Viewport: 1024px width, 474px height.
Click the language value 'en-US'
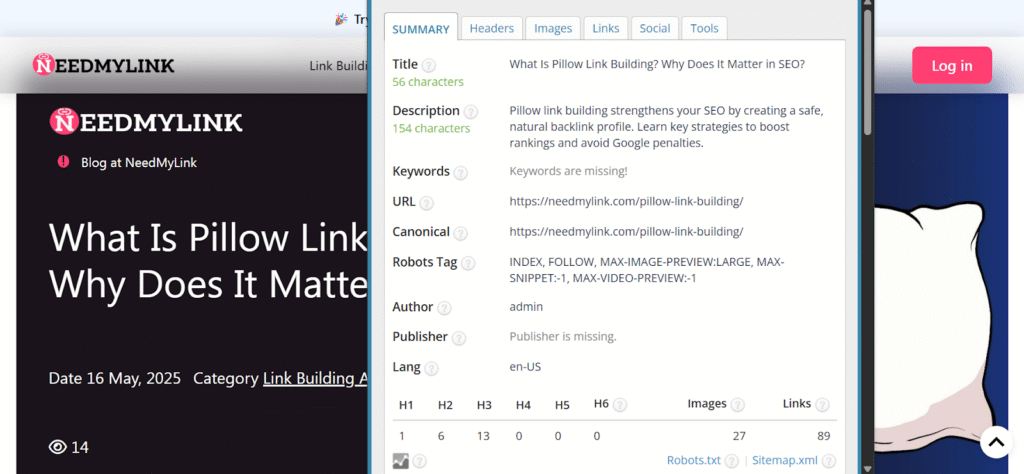525,367
